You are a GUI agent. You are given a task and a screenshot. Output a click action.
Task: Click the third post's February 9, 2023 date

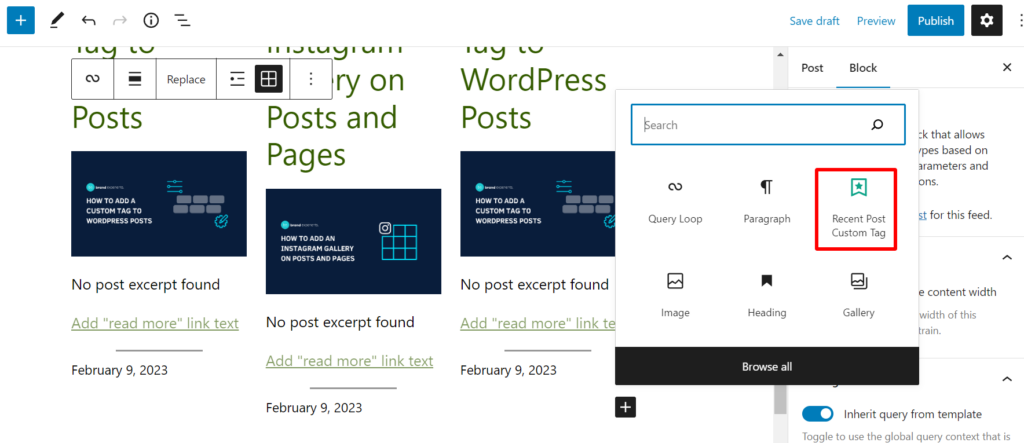[509, 370]
